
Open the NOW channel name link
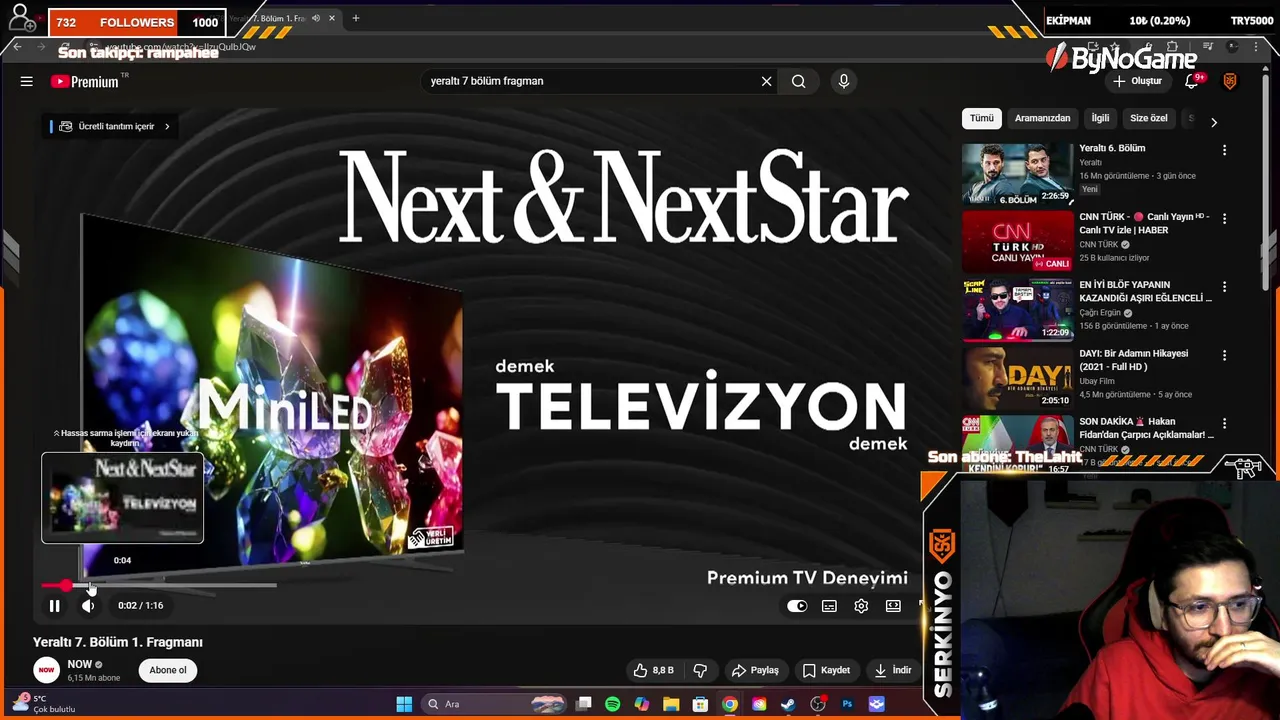point(79,664)
